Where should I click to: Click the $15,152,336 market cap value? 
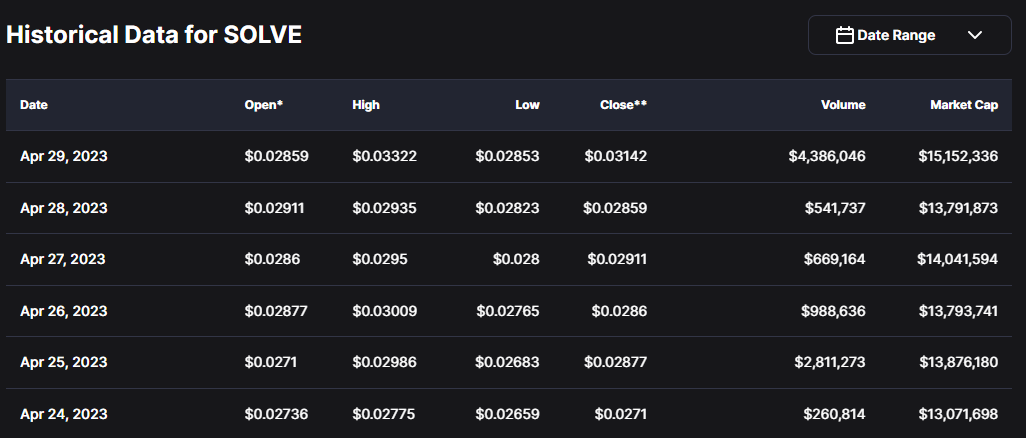(957, 156)
